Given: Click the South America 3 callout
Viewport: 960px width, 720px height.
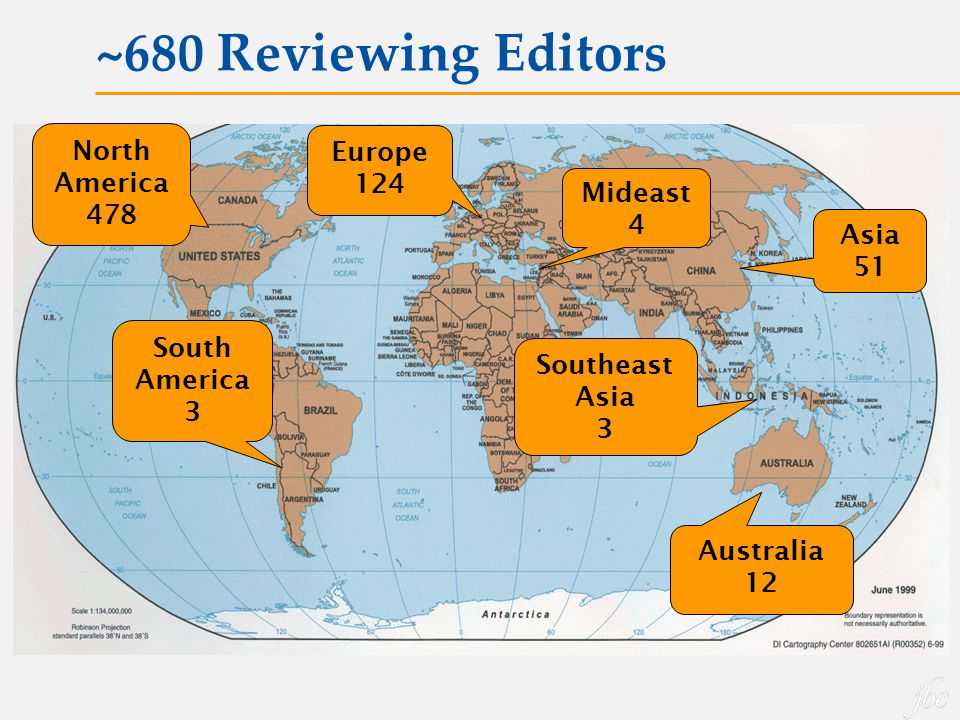Looking at the screenshot, I should pyautogui.click(x=192, y=381).
